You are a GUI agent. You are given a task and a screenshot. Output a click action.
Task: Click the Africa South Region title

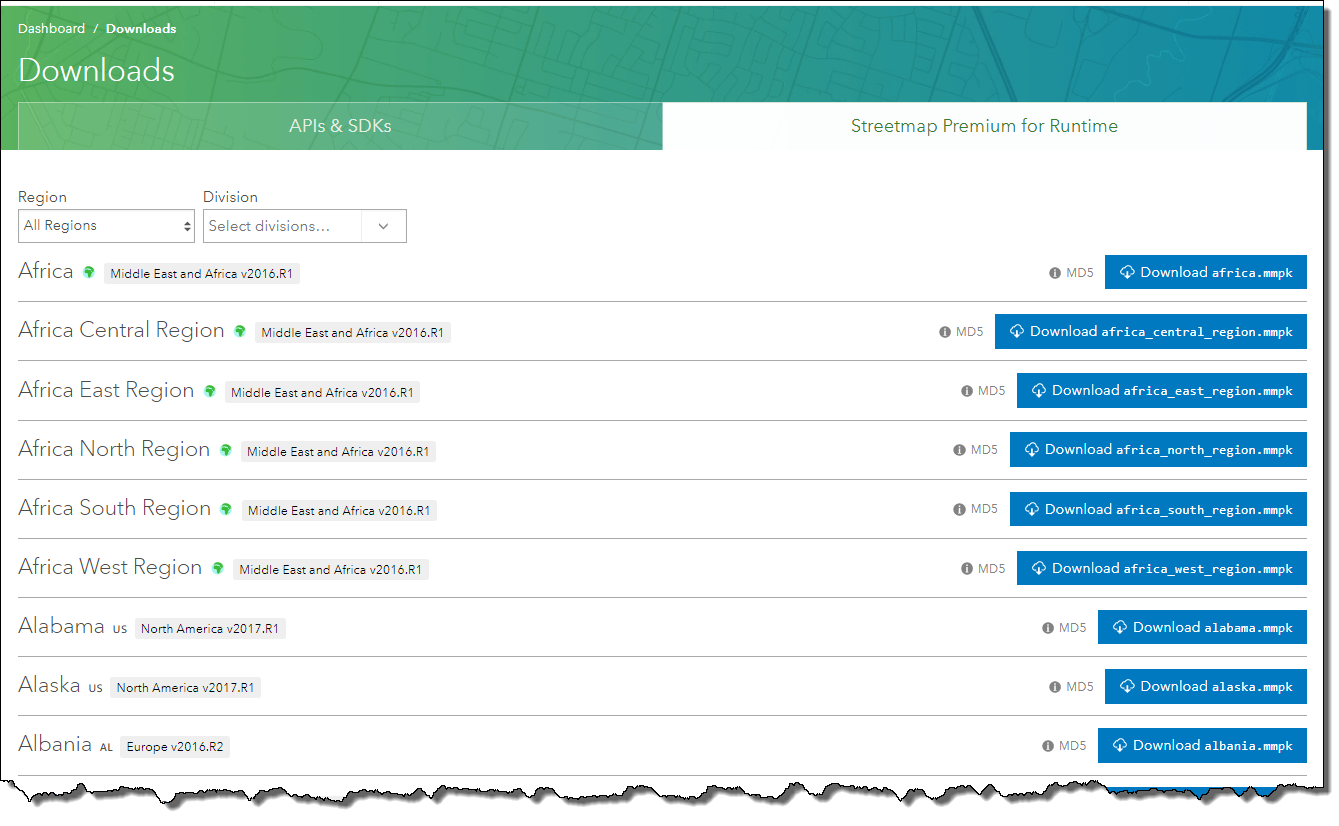pos(115,508)
